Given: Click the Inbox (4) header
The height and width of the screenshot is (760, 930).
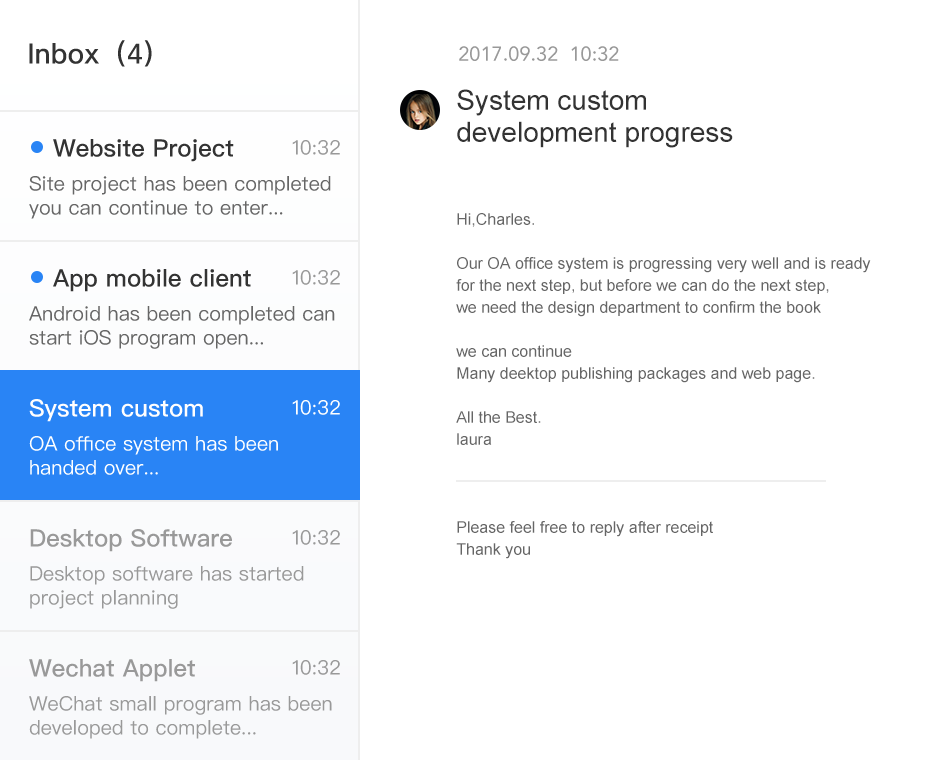Looking at the screenshot, I should pyautogui.click(x=90, y=54).
